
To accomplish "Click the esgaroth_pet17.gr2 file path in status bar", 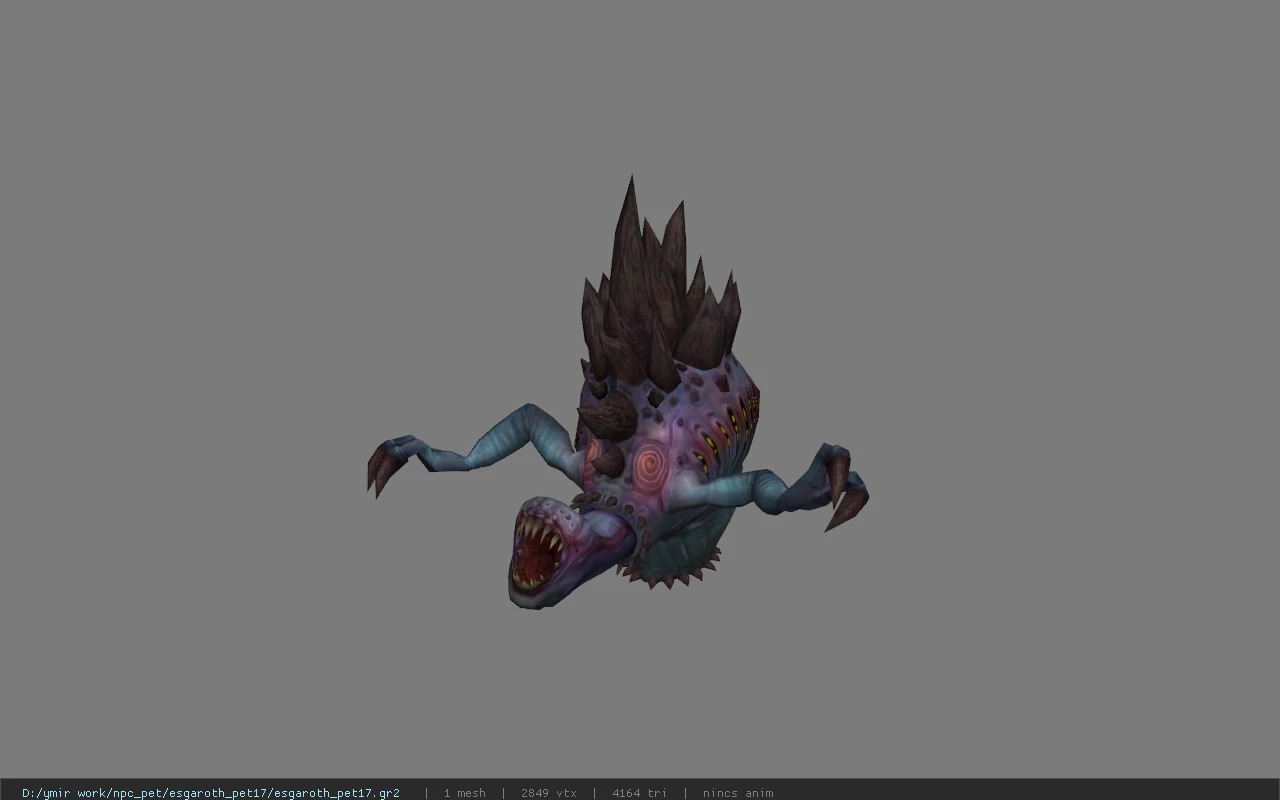I will pos(211,793).
